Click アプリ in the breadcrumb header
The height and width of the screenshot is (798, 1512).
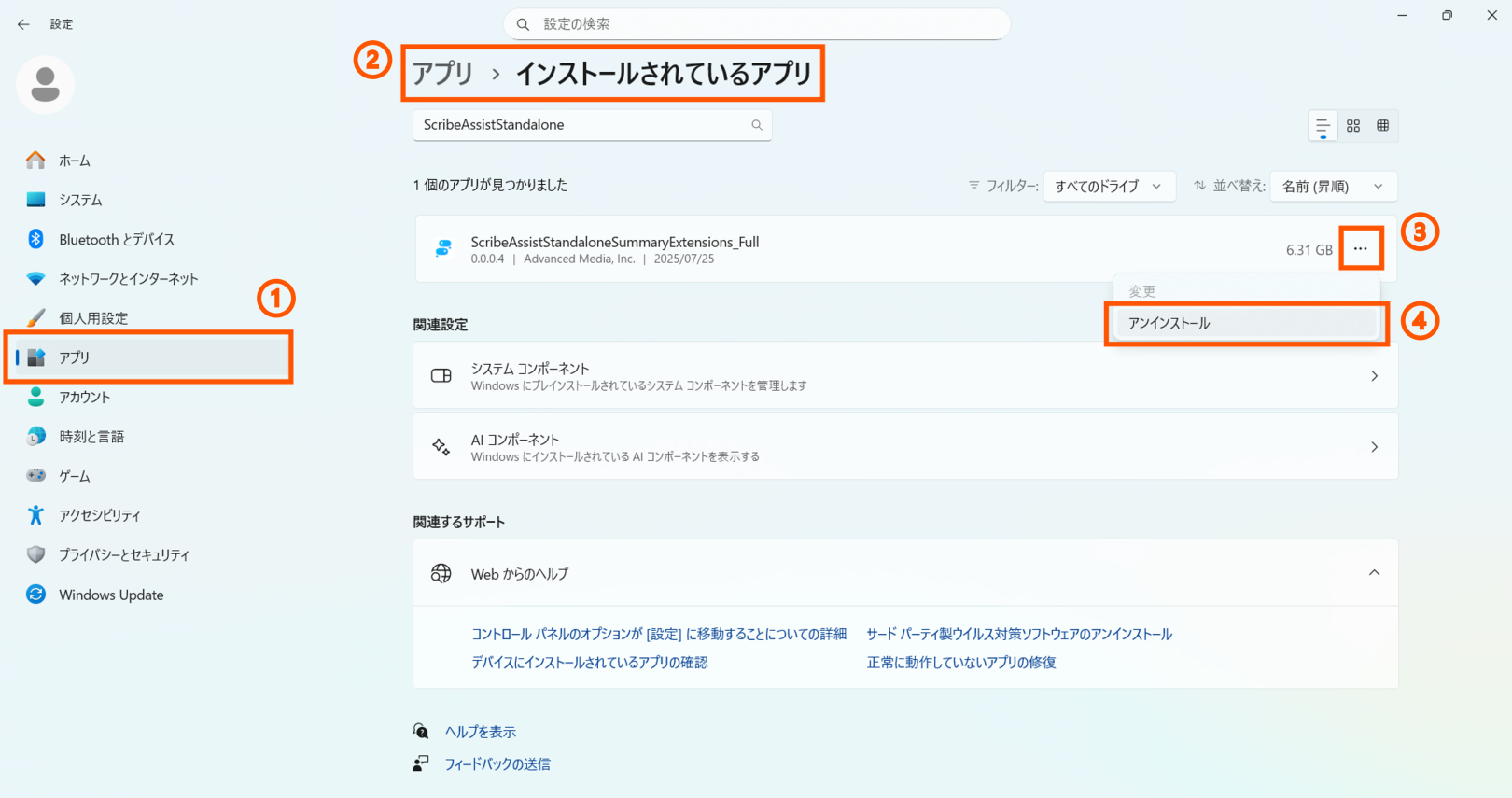click(443, 73)
